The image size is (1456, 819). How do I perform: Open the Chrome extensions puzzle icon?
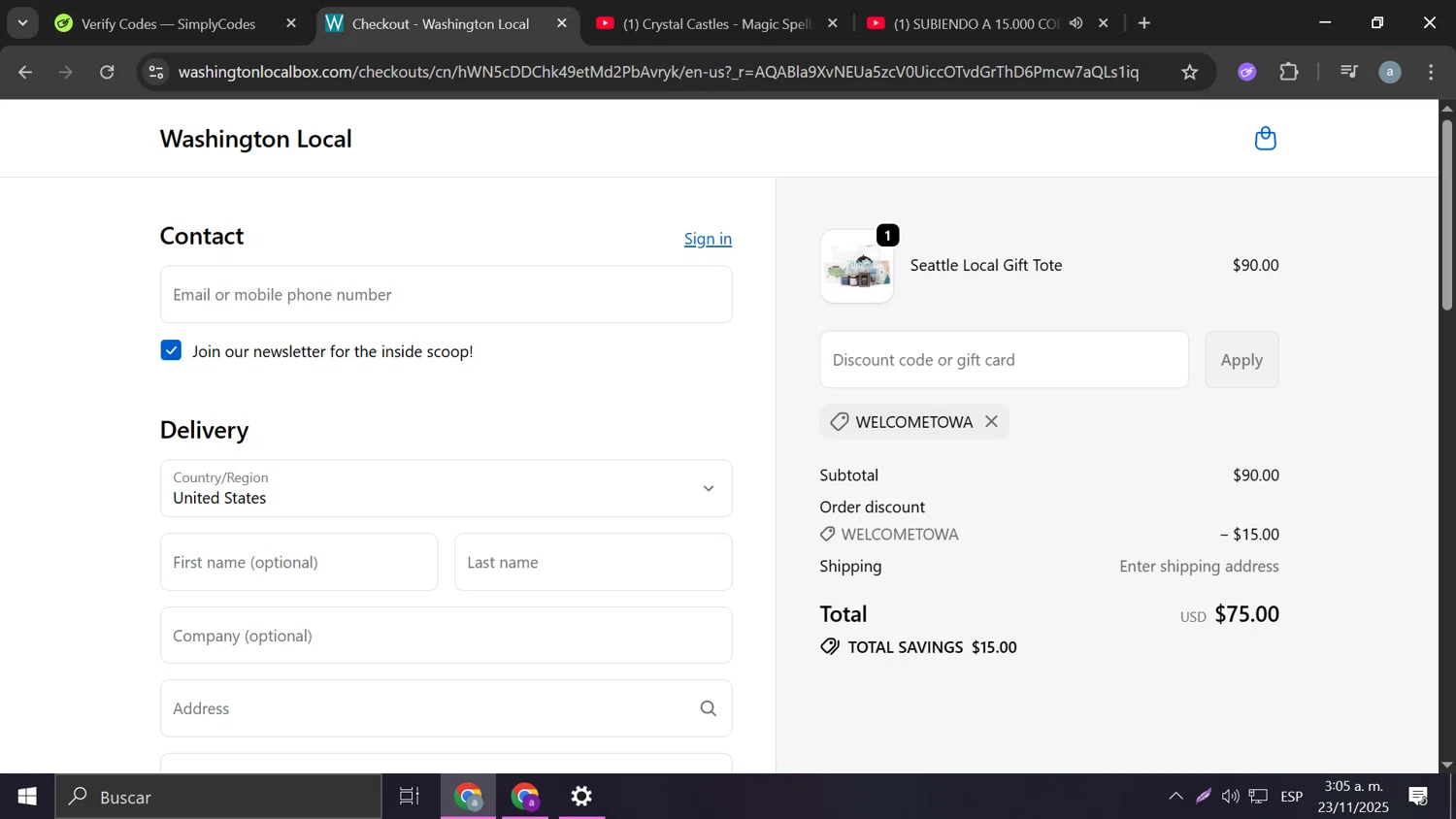pyautogui.click(x=1289, y=72)
